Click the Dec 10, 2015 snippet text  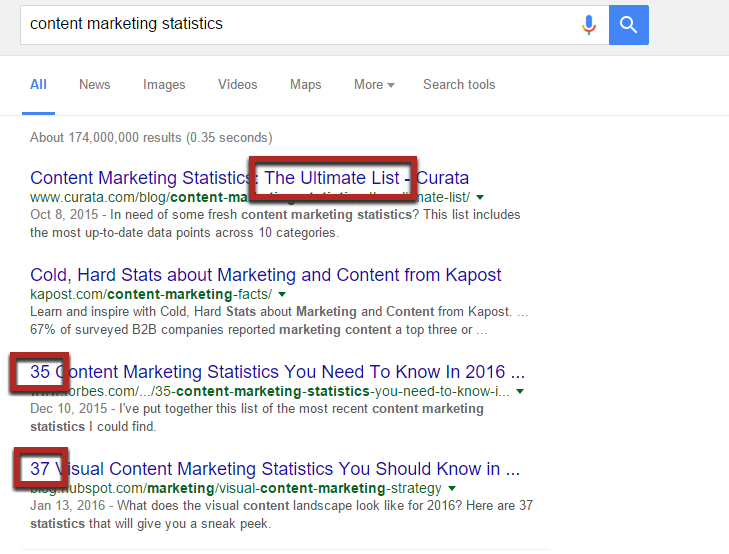click(257, 417)
